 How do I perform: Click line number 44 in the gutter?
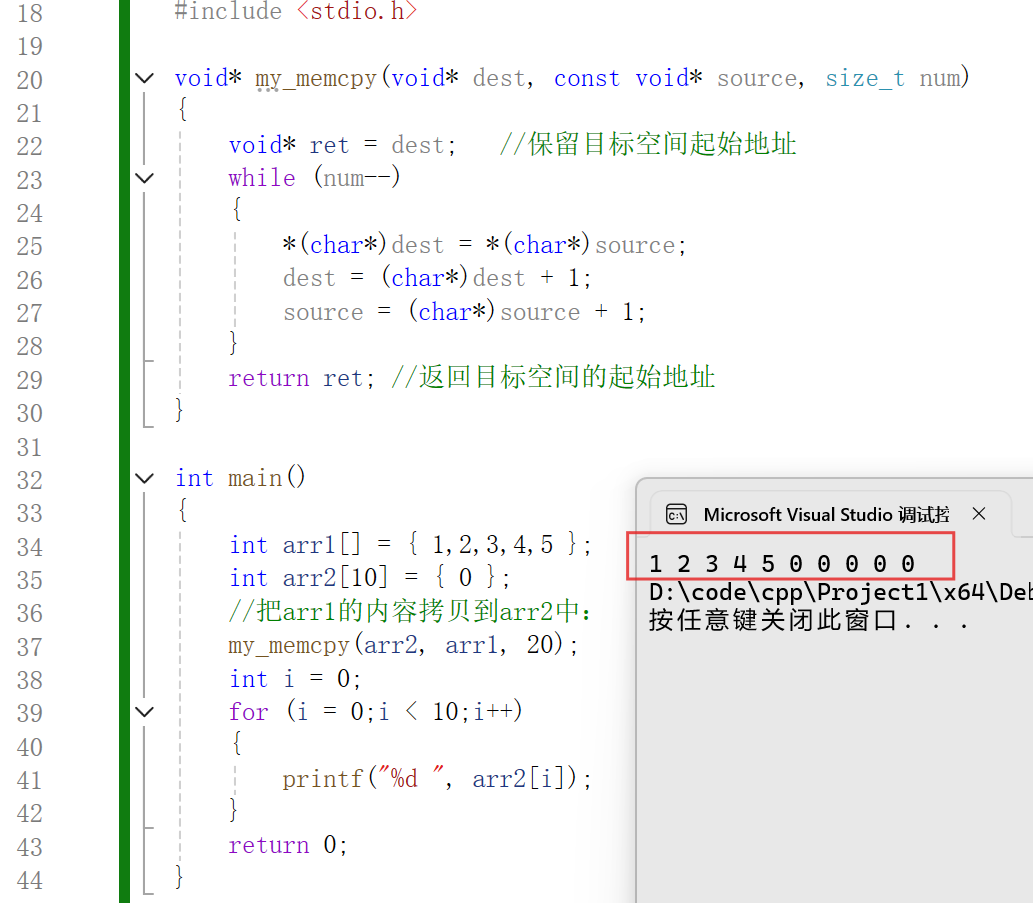tap(30, 880)
